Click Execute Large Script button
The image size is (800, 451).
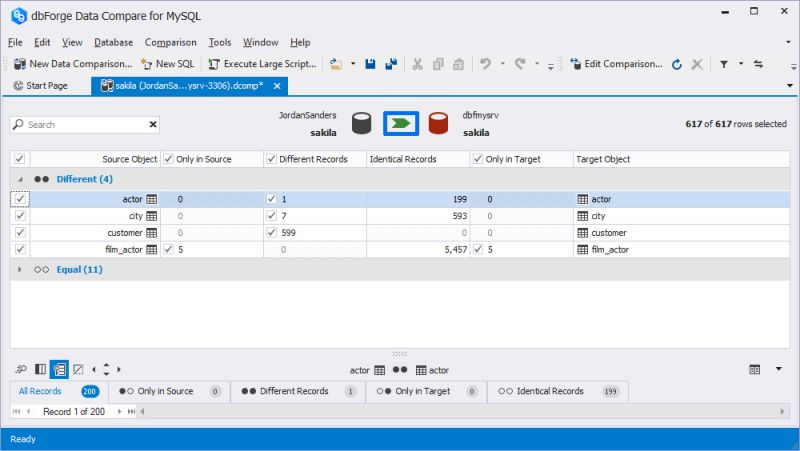coord(262,64)
